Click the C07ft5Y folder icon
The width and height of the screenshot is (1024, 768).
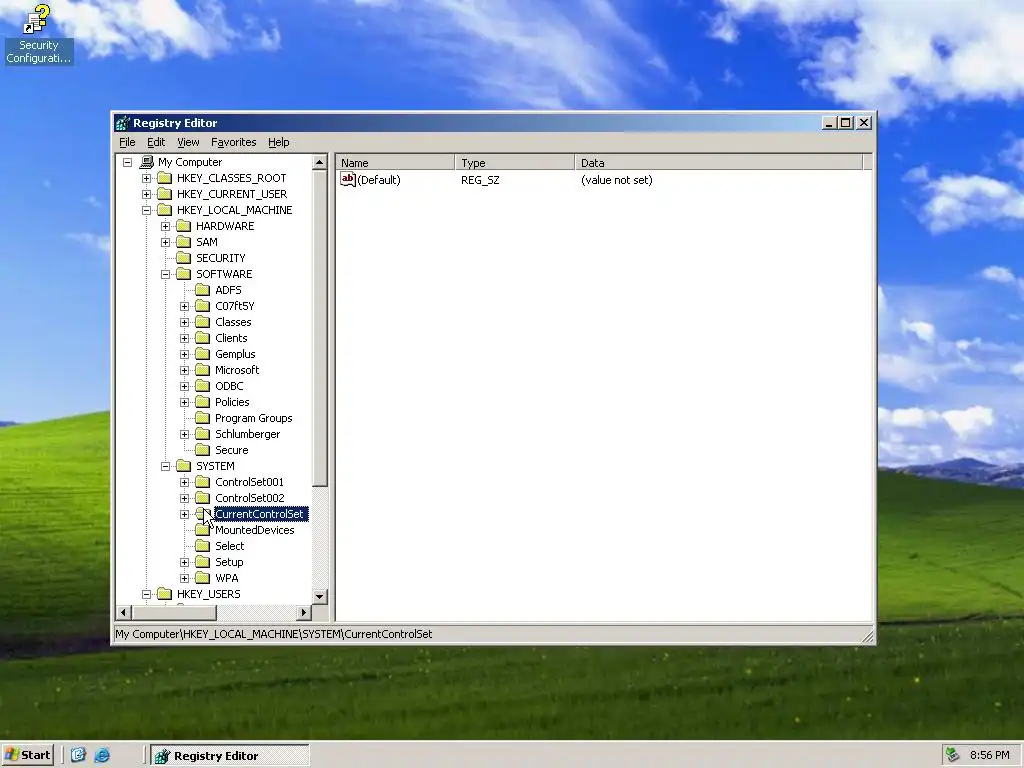point(203,306)
